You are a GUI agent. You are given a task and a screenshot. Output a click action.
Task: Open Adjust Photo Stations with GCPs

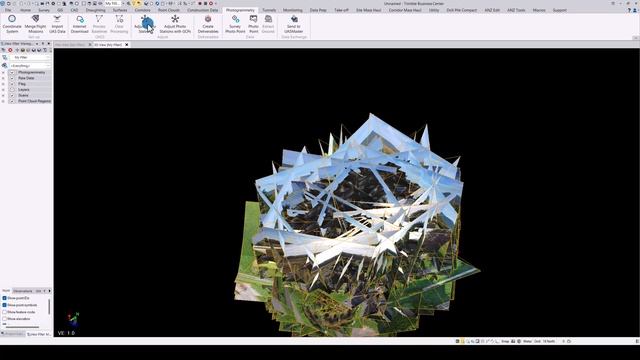tap(175, 24)
